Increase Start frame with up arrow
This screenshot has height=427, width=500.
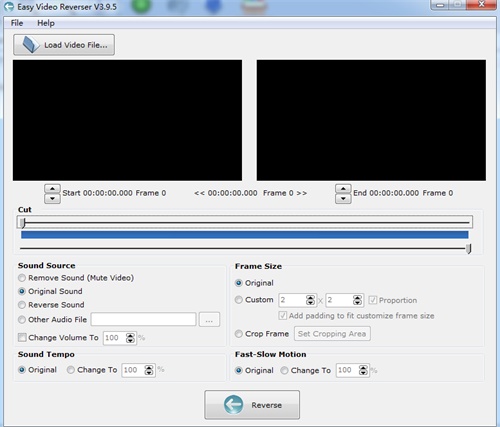coord(52,189)
